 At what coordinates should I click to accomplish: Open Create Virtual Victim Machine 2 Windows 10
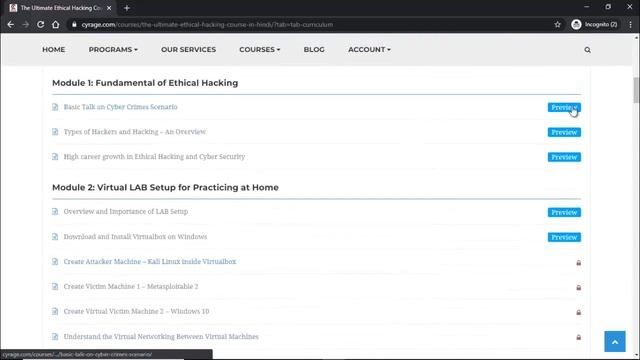[x=136, y=311]
